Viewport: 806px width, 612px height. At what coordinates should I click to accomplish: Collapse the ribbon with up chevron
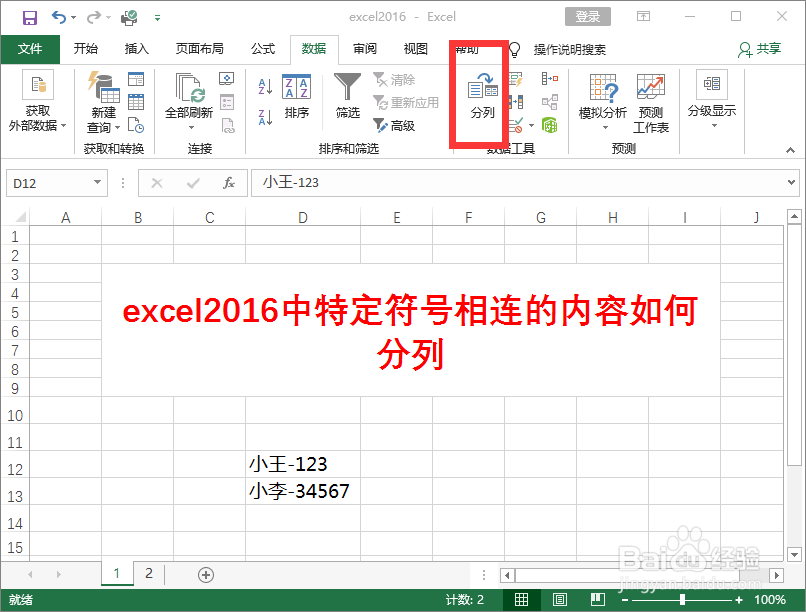tap(790, 150)
